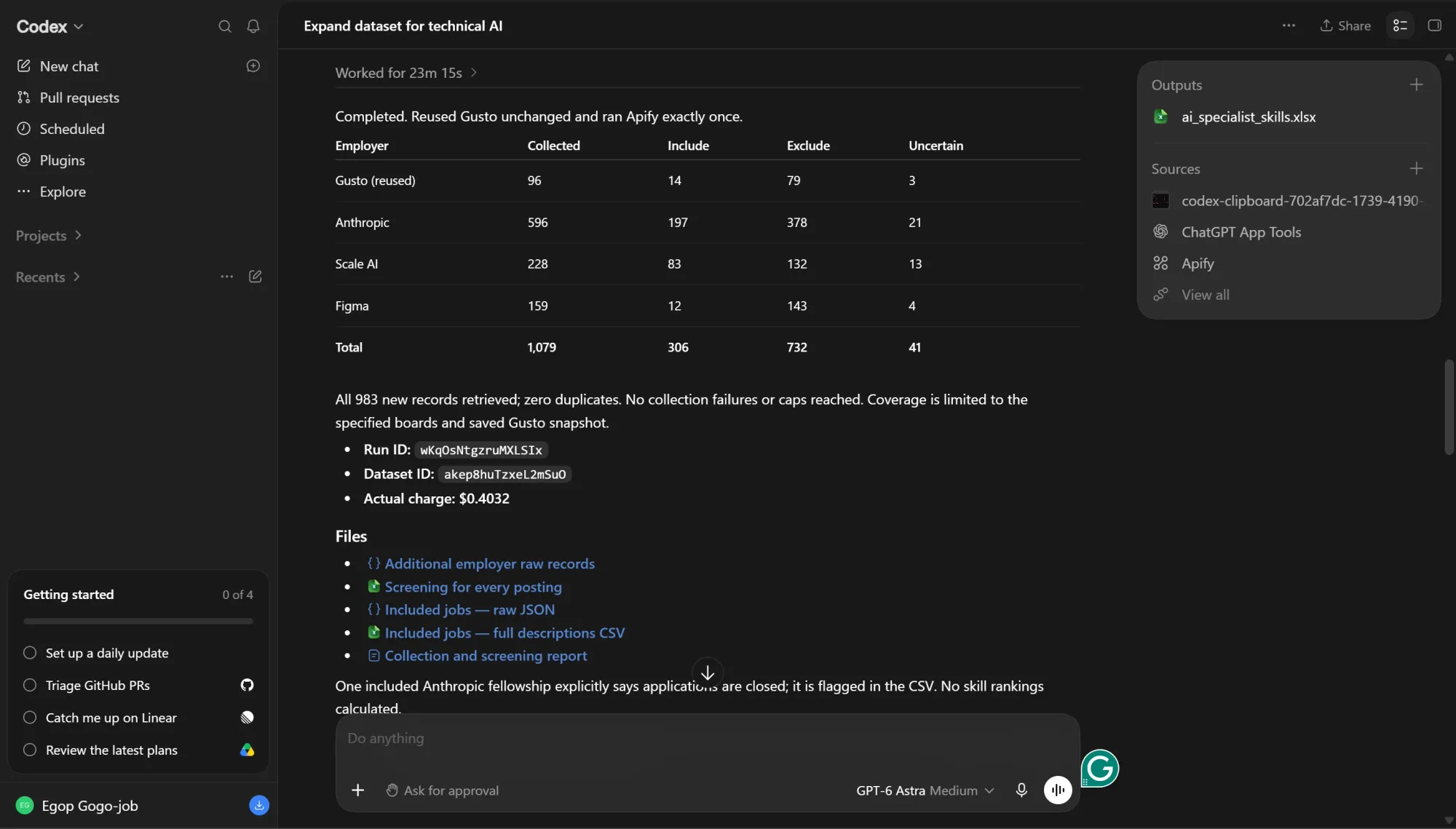
Task: Start voice mode waveform button
Action: tap(1058, 790)
